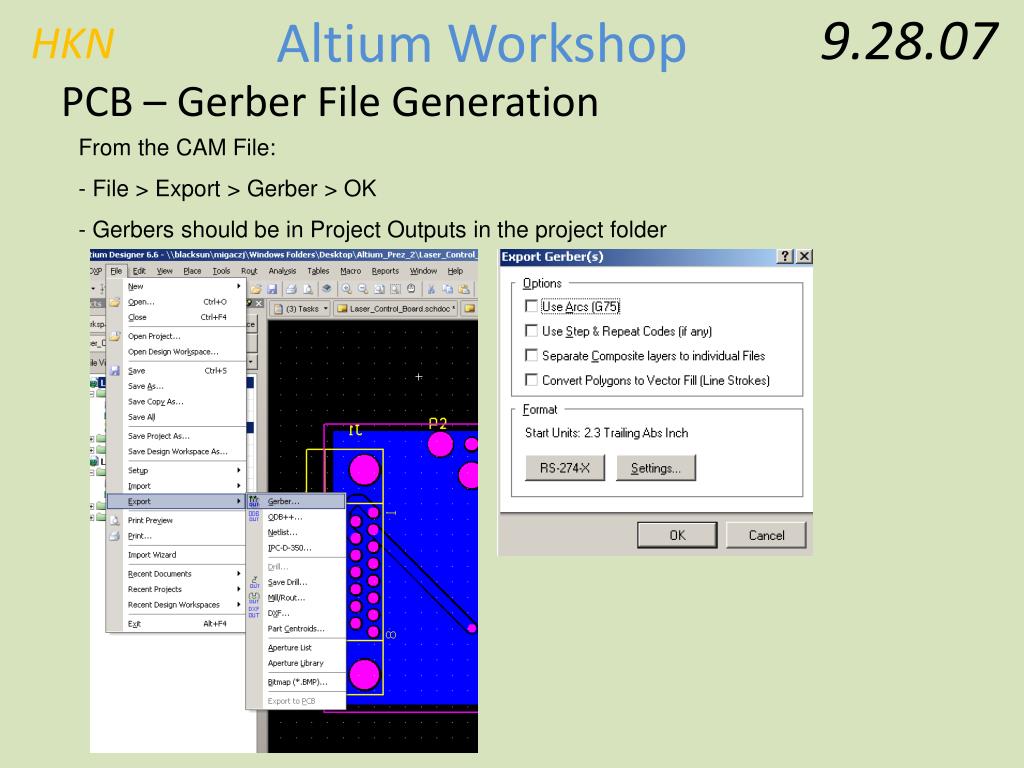
Task: Choose Aperture List menu entry
Action: (289, 648)
